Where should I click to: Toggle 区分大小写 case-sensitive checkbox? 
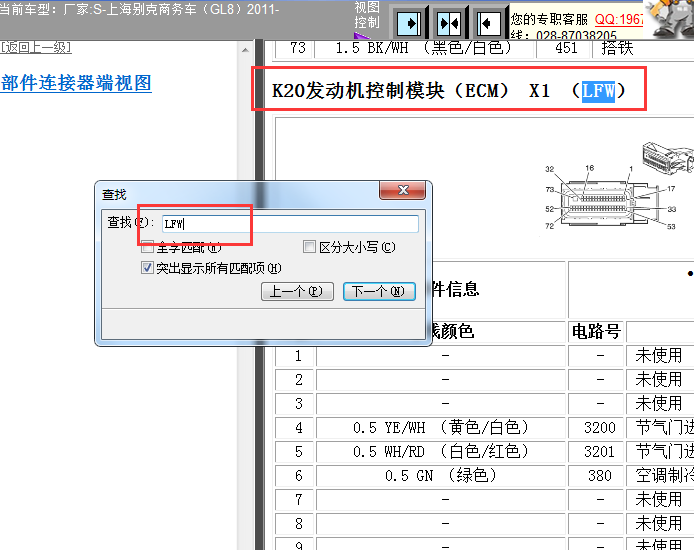point(309,246)
